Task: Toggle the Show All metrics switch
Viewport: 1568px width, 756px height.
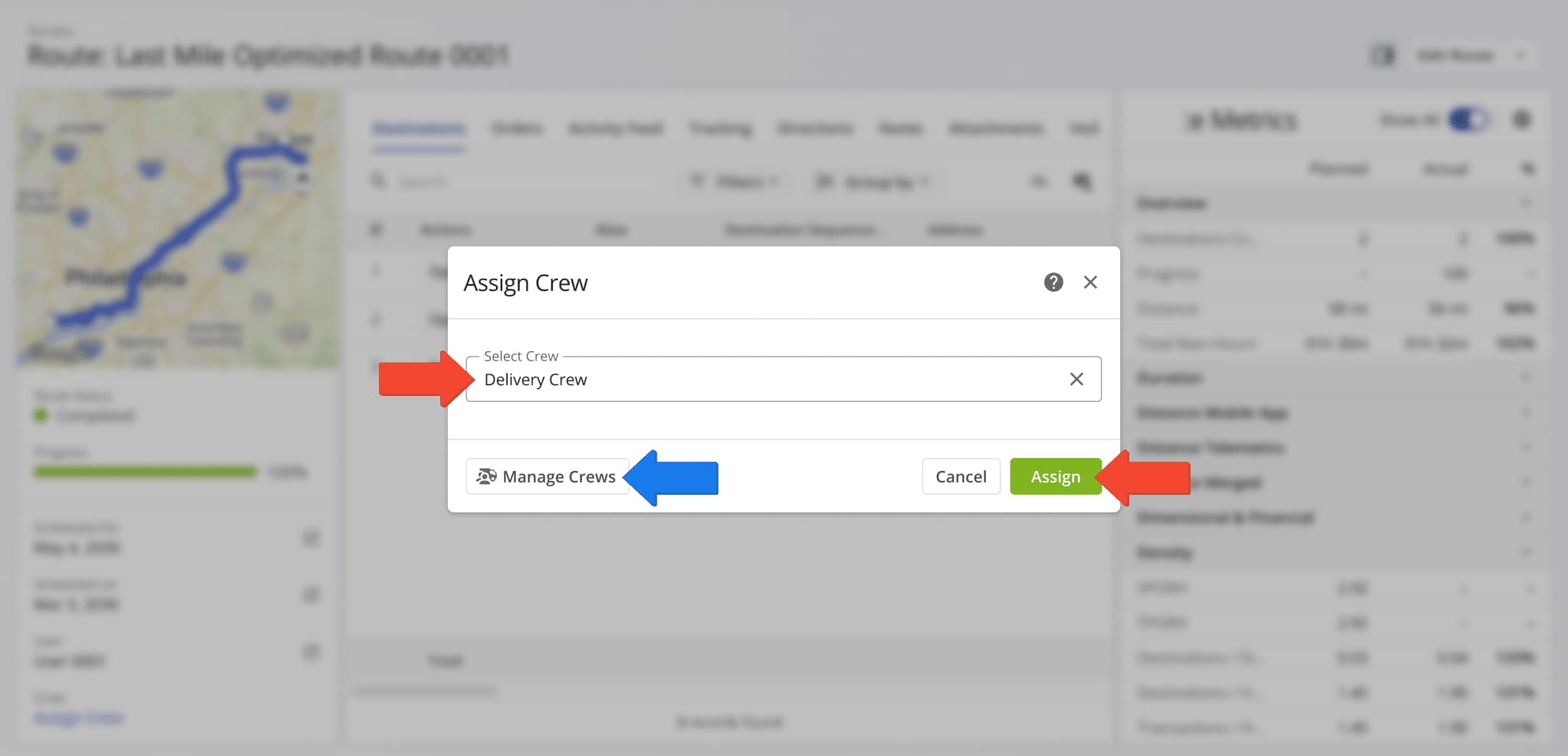Action: (1468, 120)
